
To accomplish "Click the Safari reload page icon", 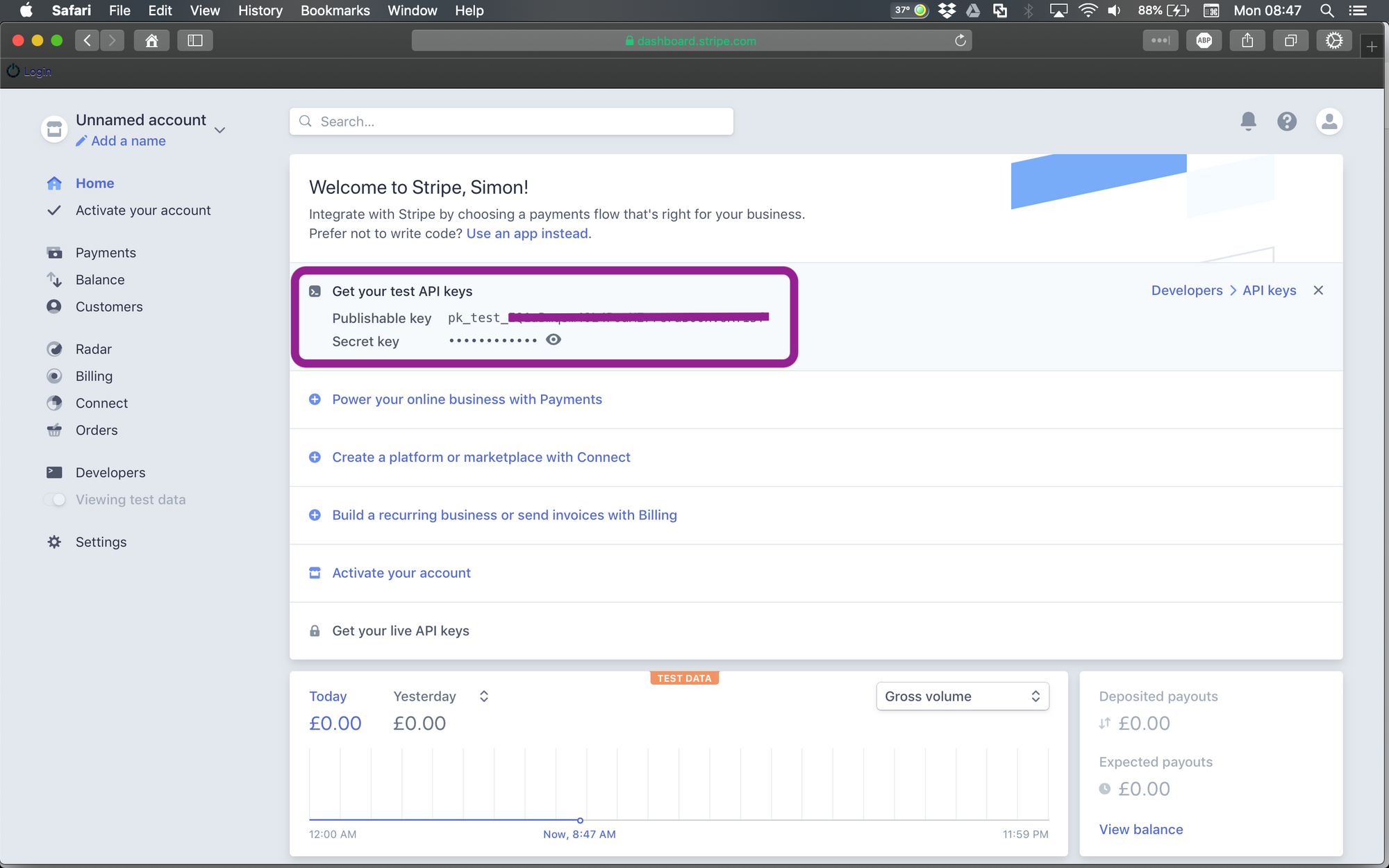I will (960, 40).
